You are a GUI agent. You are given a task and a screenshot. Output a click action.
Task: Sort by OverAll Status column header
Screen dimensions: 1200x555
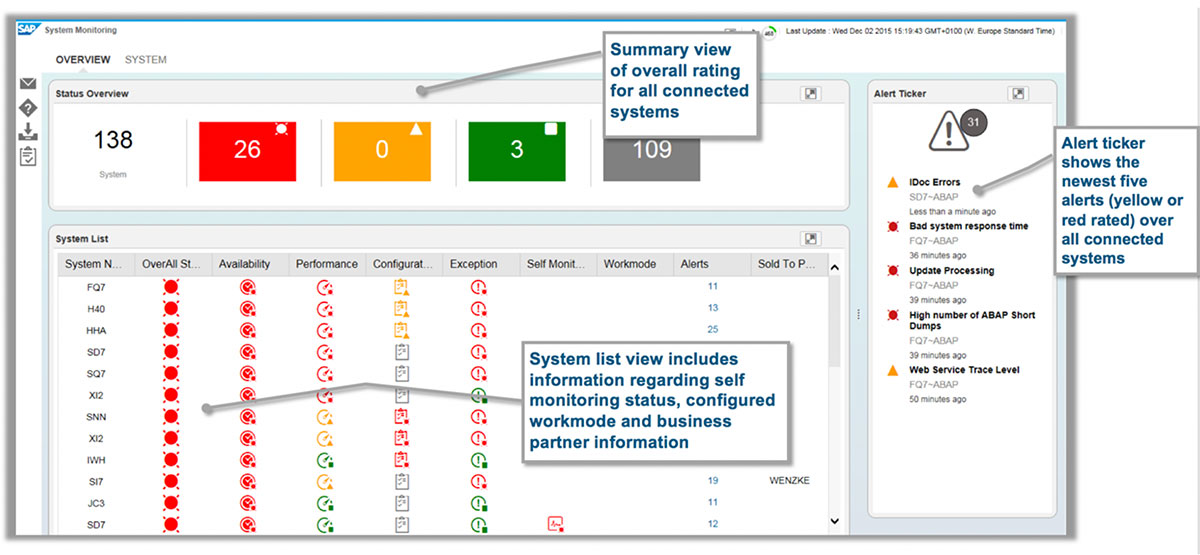pyautogui.click(x=171, y=264)
